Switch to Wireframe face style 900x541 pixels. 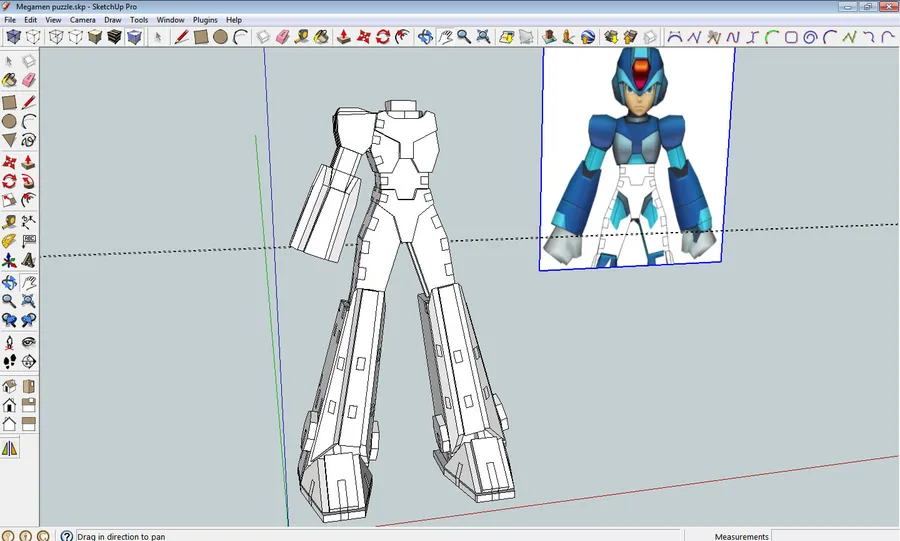click(x=56, y=37)
